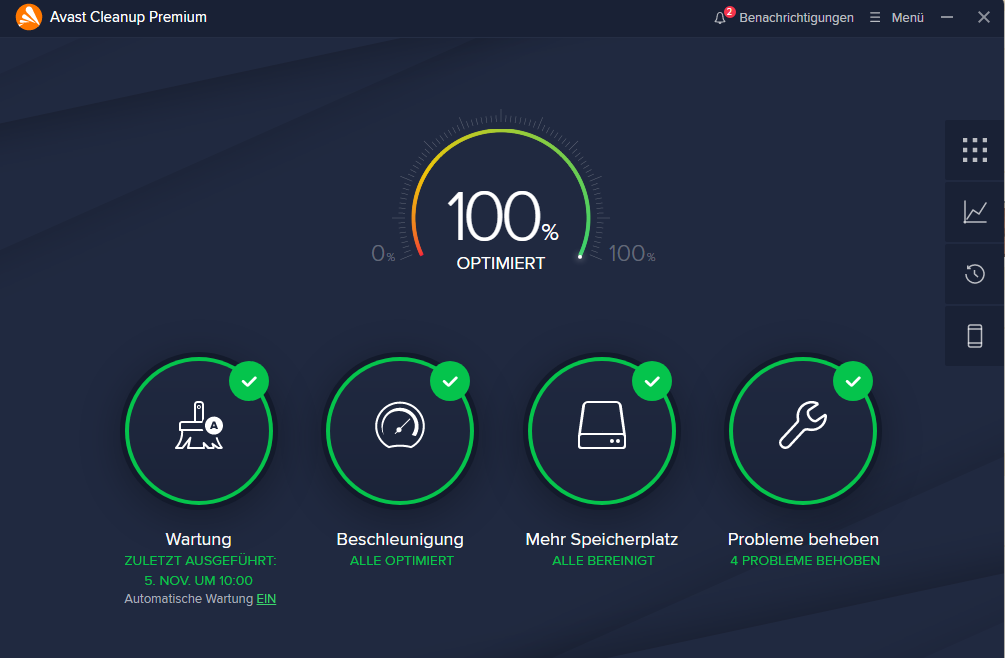Click the Probleme beheben wrench icon
1005x658 pixels.
(802, 428)
